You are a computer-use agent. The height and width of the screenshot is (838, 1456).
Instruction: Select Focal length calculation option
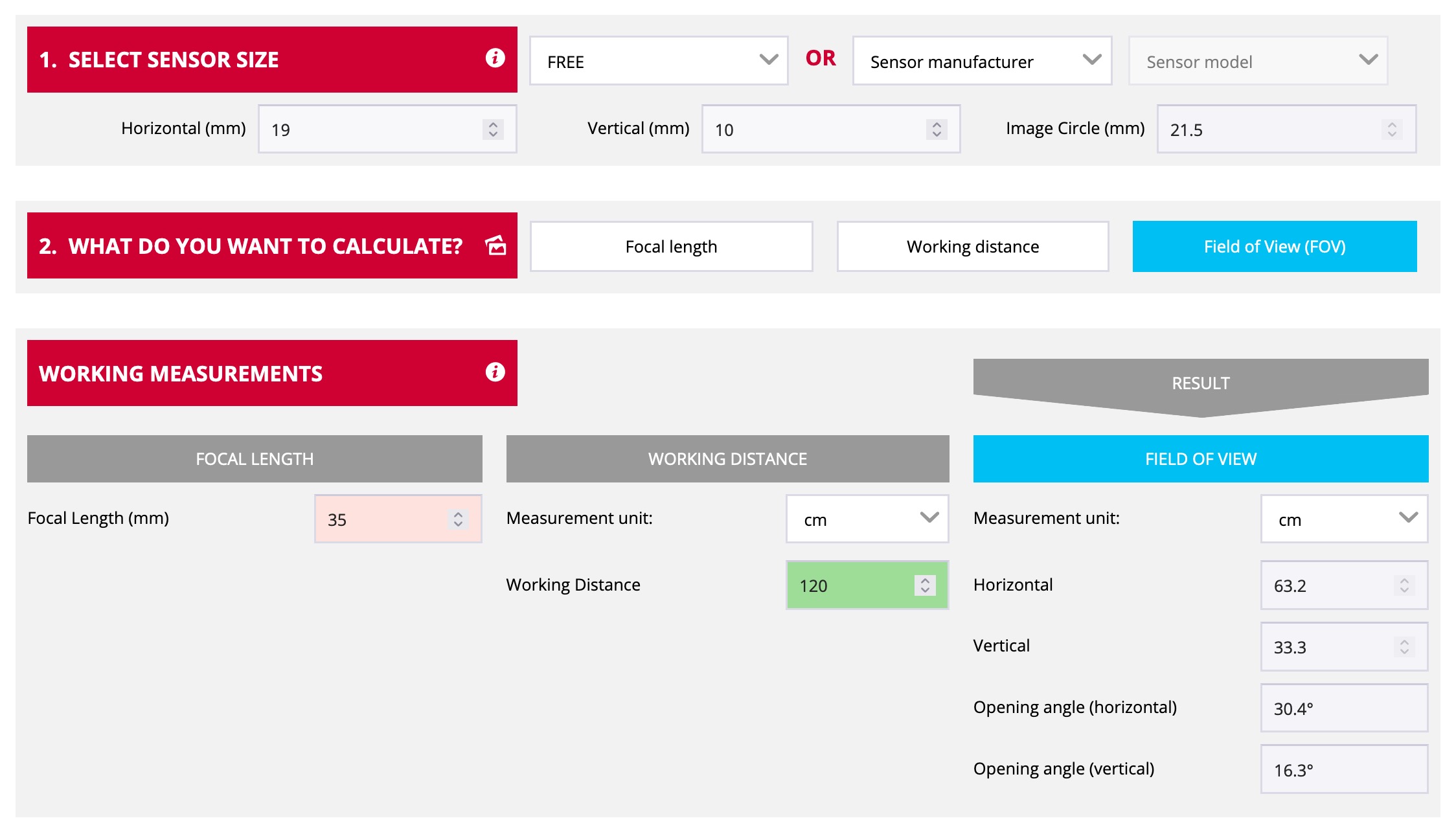pos(672,247)
